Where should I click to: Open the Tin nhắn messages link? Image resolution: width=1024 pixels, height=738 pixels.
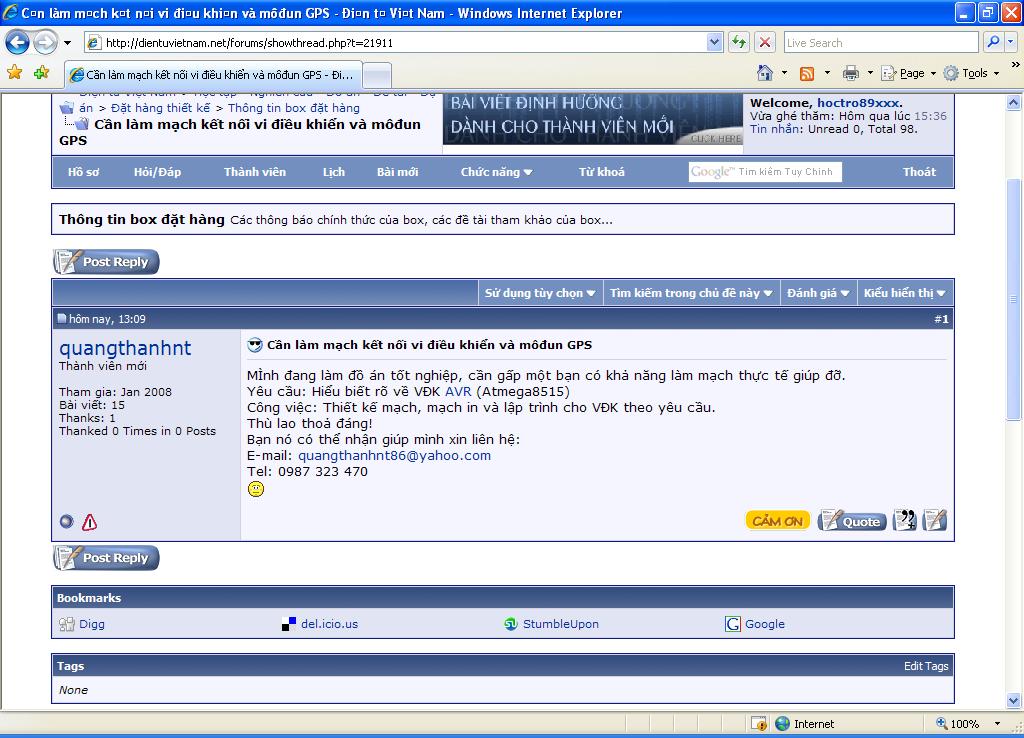point(775,129)
